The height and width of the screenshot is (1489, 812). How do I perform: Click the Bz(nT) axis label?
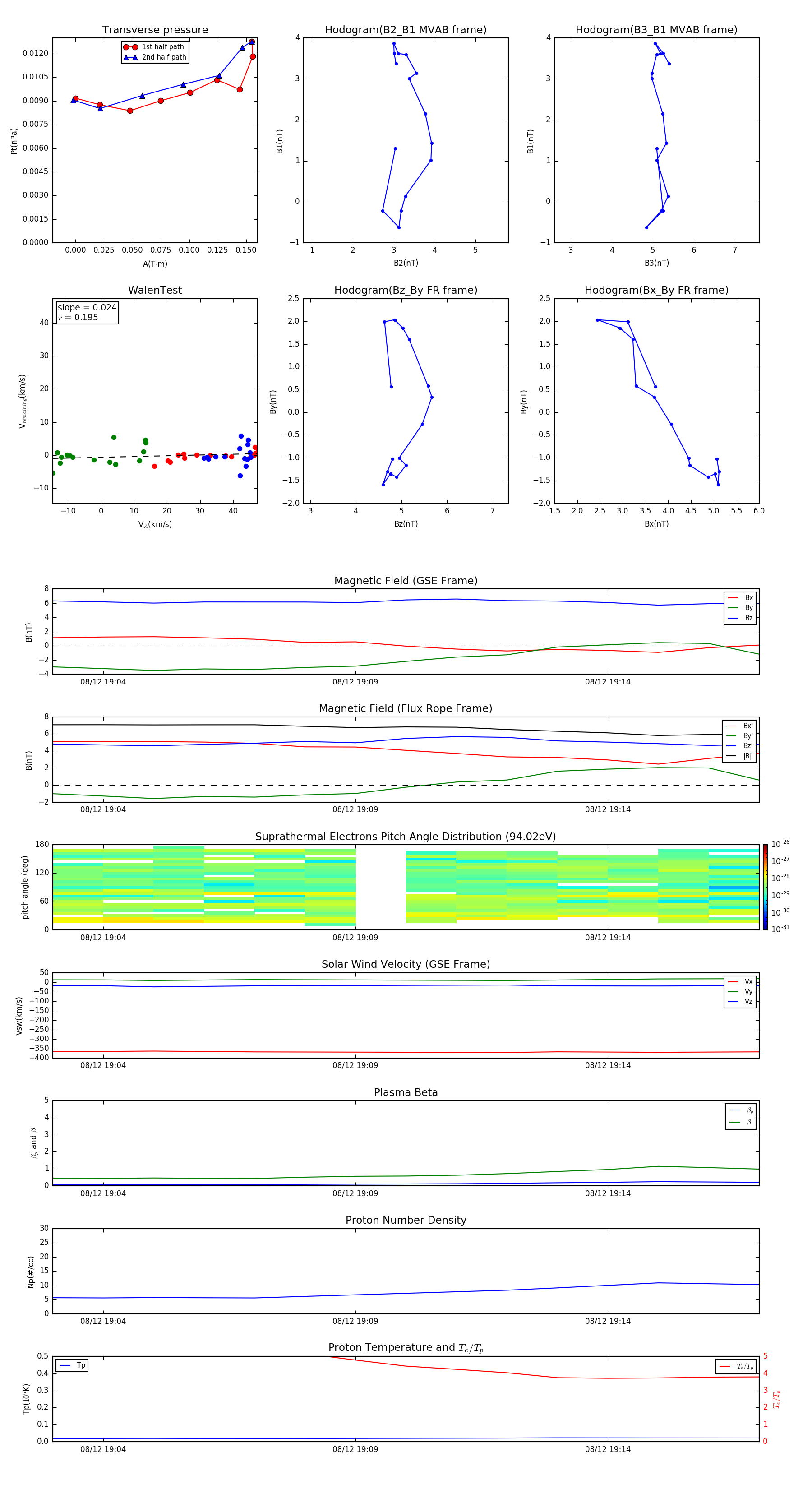(x=406, y=524)
